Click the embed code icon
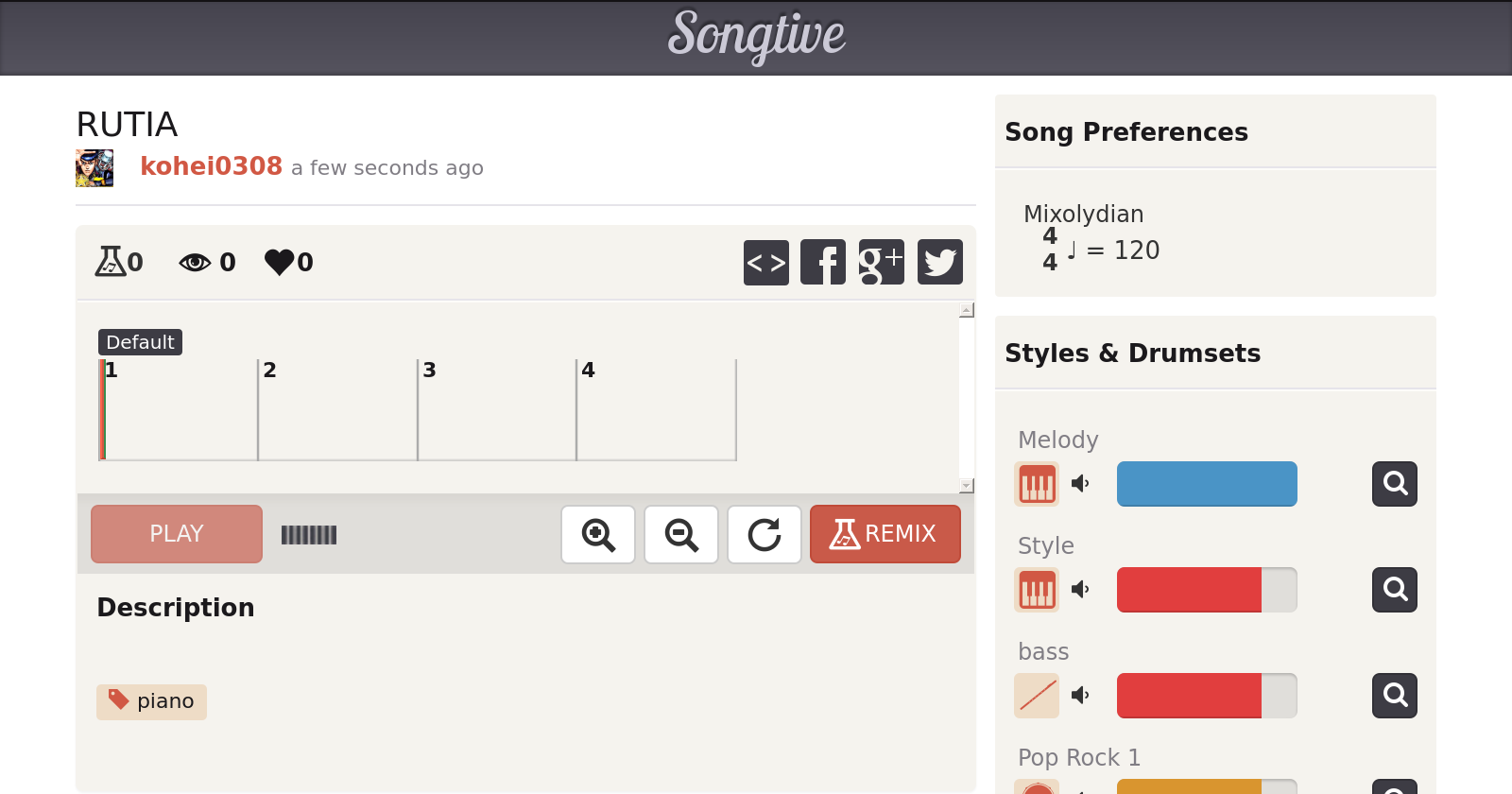Screen dimensions: 1512x794 click(x=765, y=262)
